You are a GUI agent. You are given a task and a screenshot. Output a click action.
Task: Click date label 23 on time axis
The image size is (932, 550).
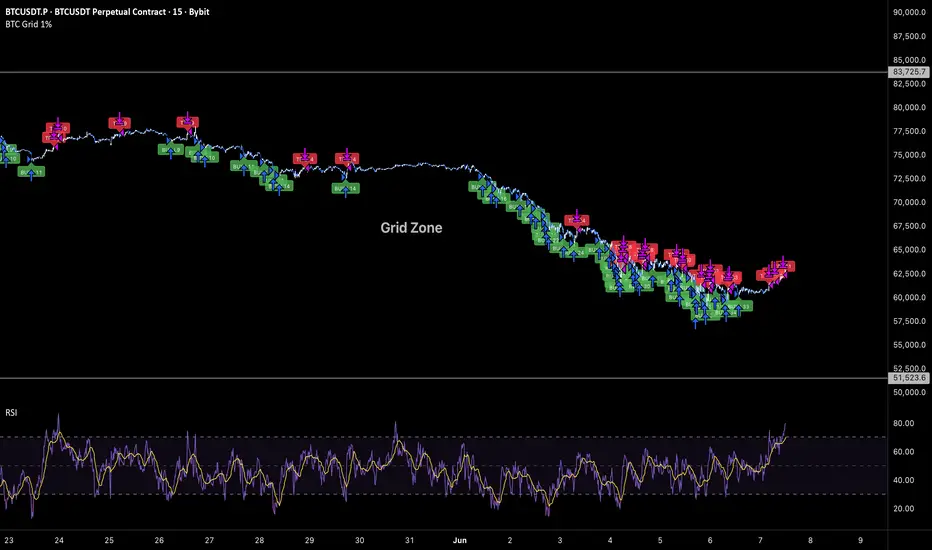pyautogui.click(x=9, y=540)
